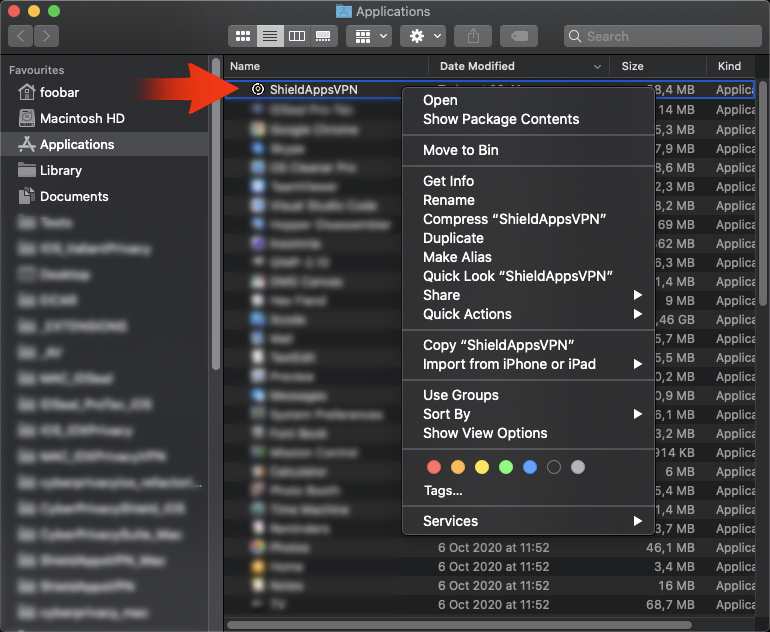
Task: Apply the red tag color
Action: click(x=434, y=467)
